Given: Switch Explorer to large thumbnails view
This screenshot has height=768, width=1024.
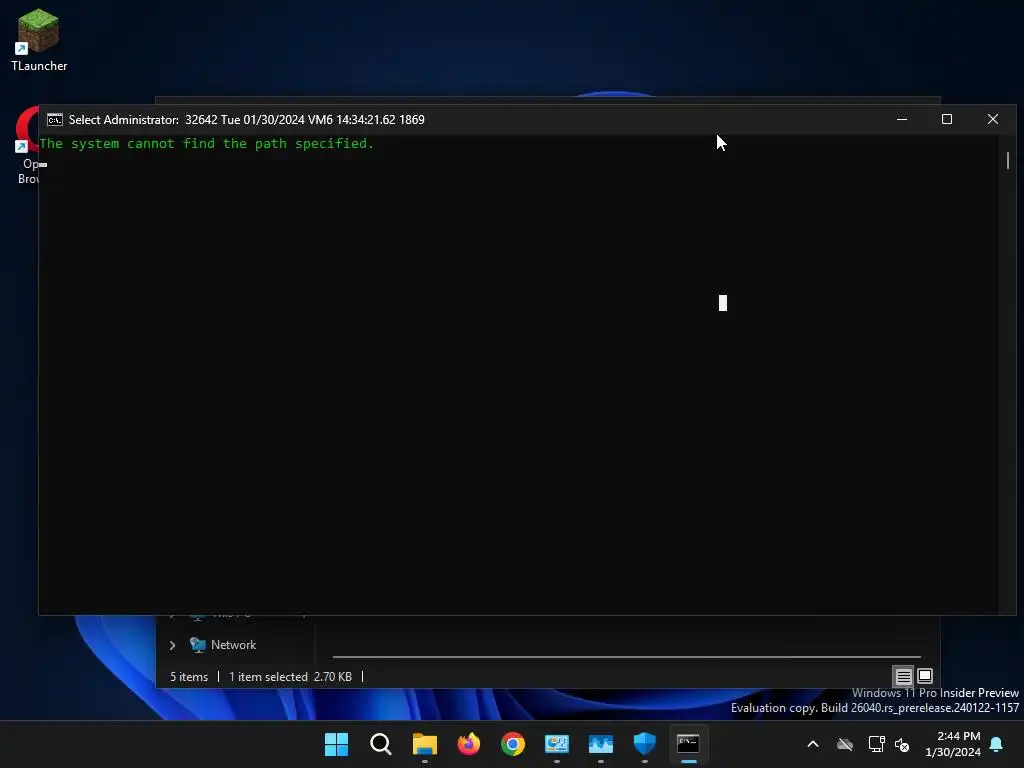Looking at the screenshot, I should tap(925, 676).
